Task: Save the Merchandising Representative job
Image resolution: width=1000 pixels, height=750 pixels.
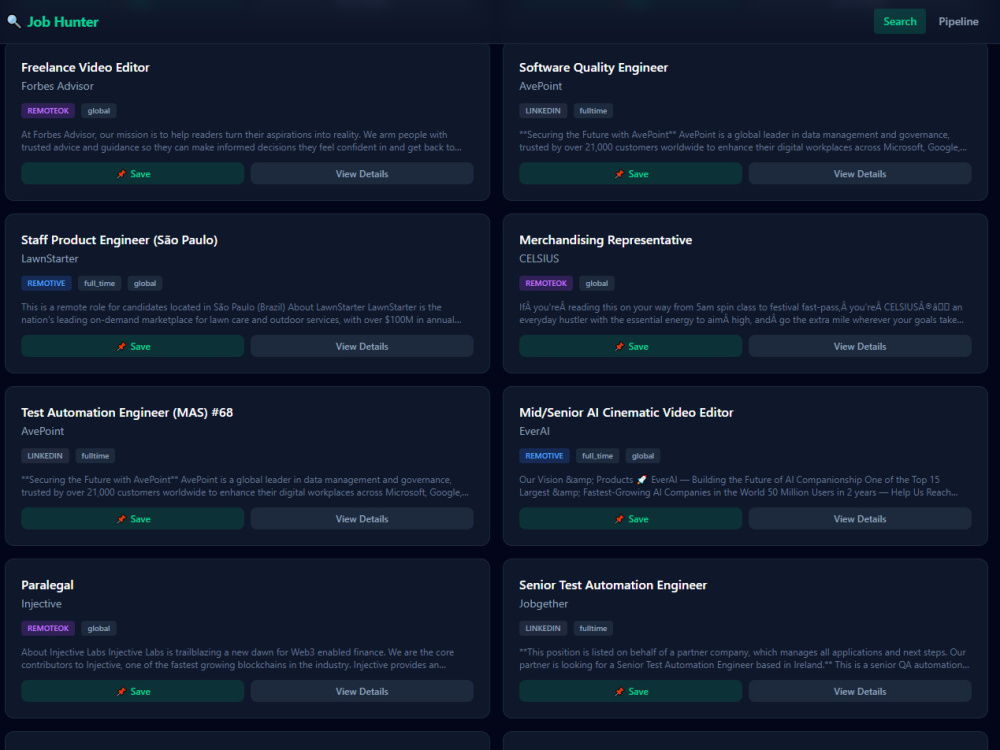Action: point(631,346)
